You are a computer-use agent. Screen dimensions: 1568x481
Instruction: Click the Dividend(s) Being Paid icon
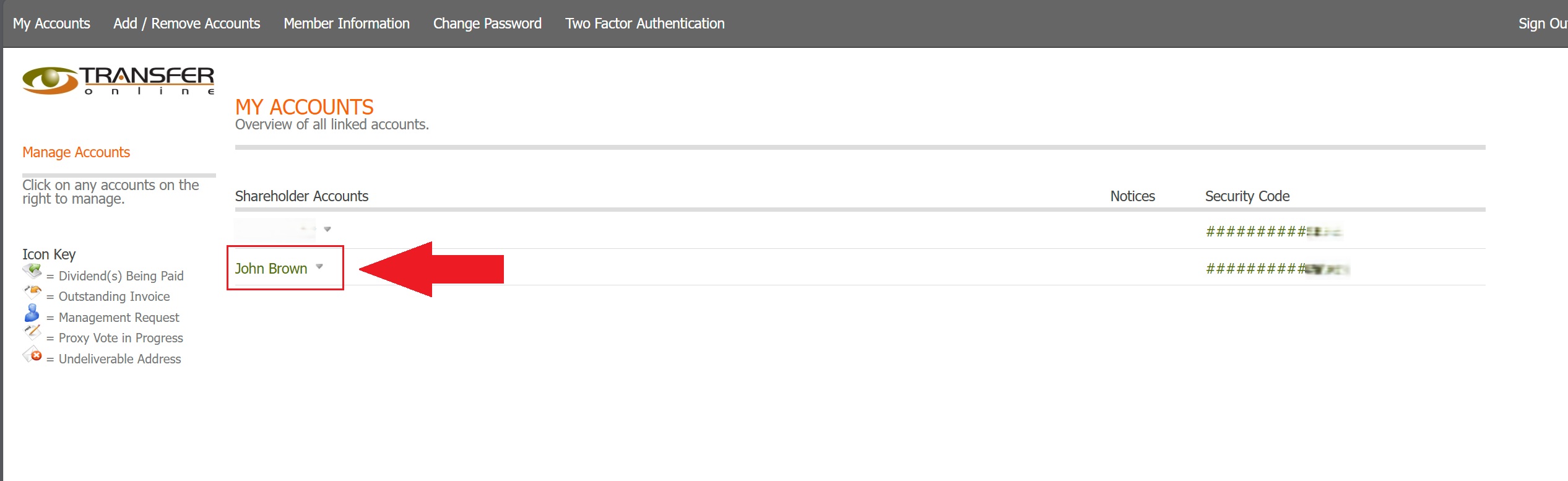32,271
